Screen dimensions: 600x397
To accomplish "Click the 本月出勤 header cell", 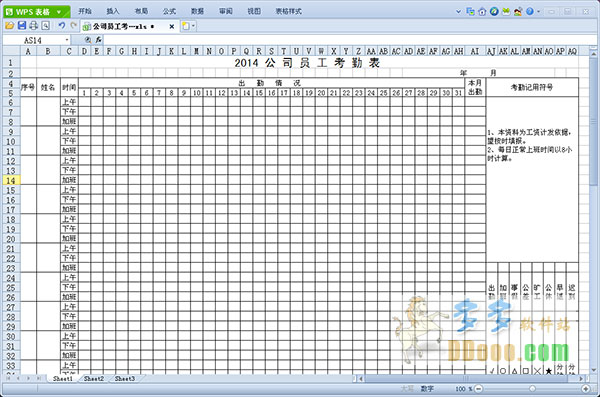I will pos(475,87).
